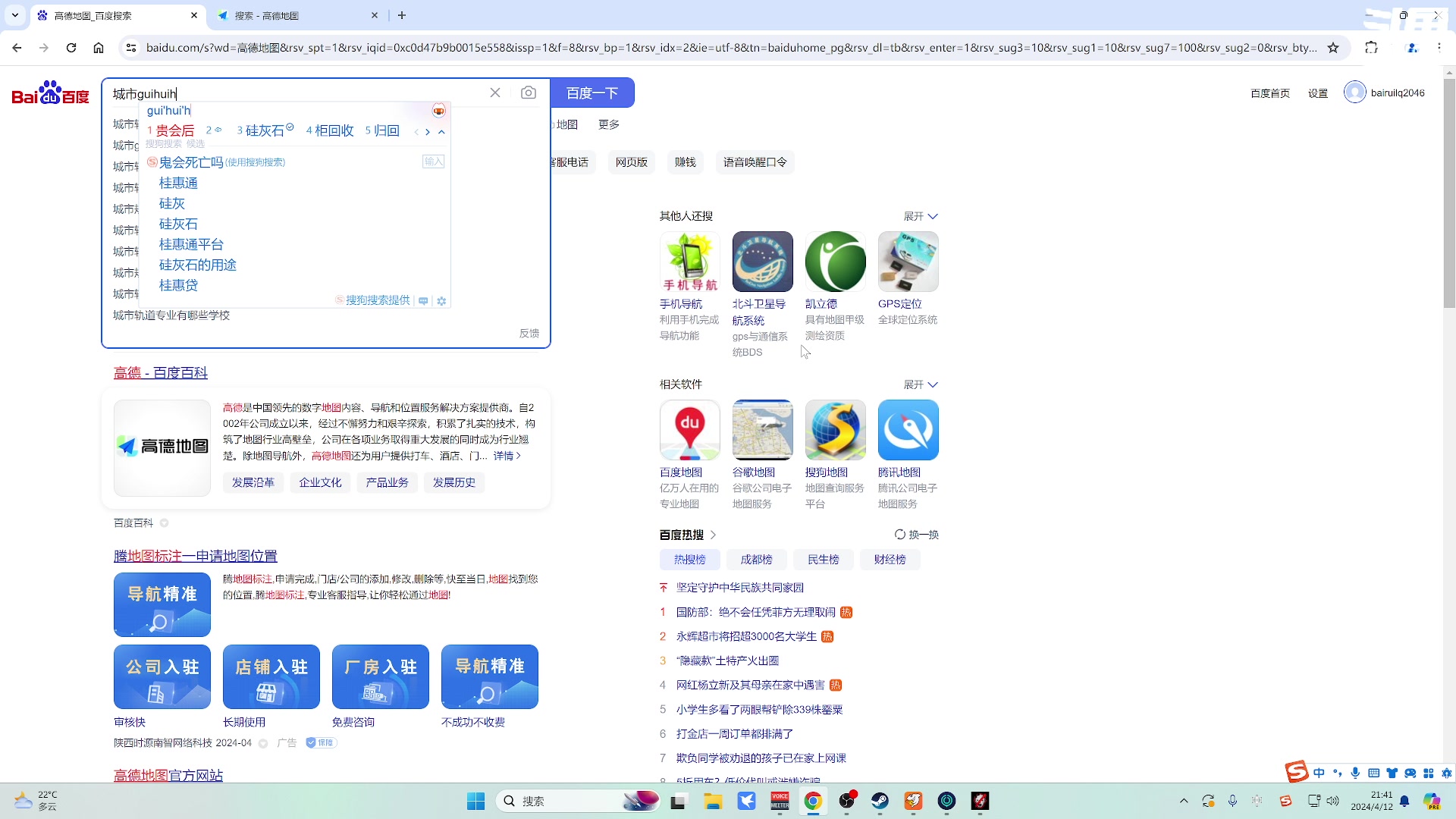Select Sogou suggestion 桂惠贷

(x=178, y=285)
